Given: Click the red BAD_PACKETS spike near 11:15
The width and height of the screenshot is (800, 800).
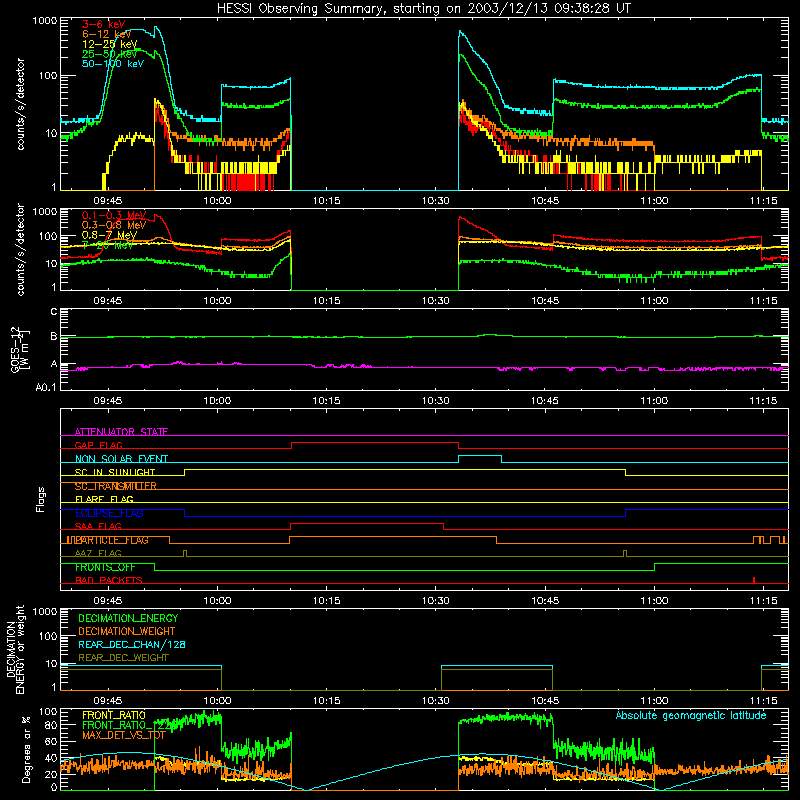Looking at the screenshot, I should pyautogui.click(x=754, y=580).
